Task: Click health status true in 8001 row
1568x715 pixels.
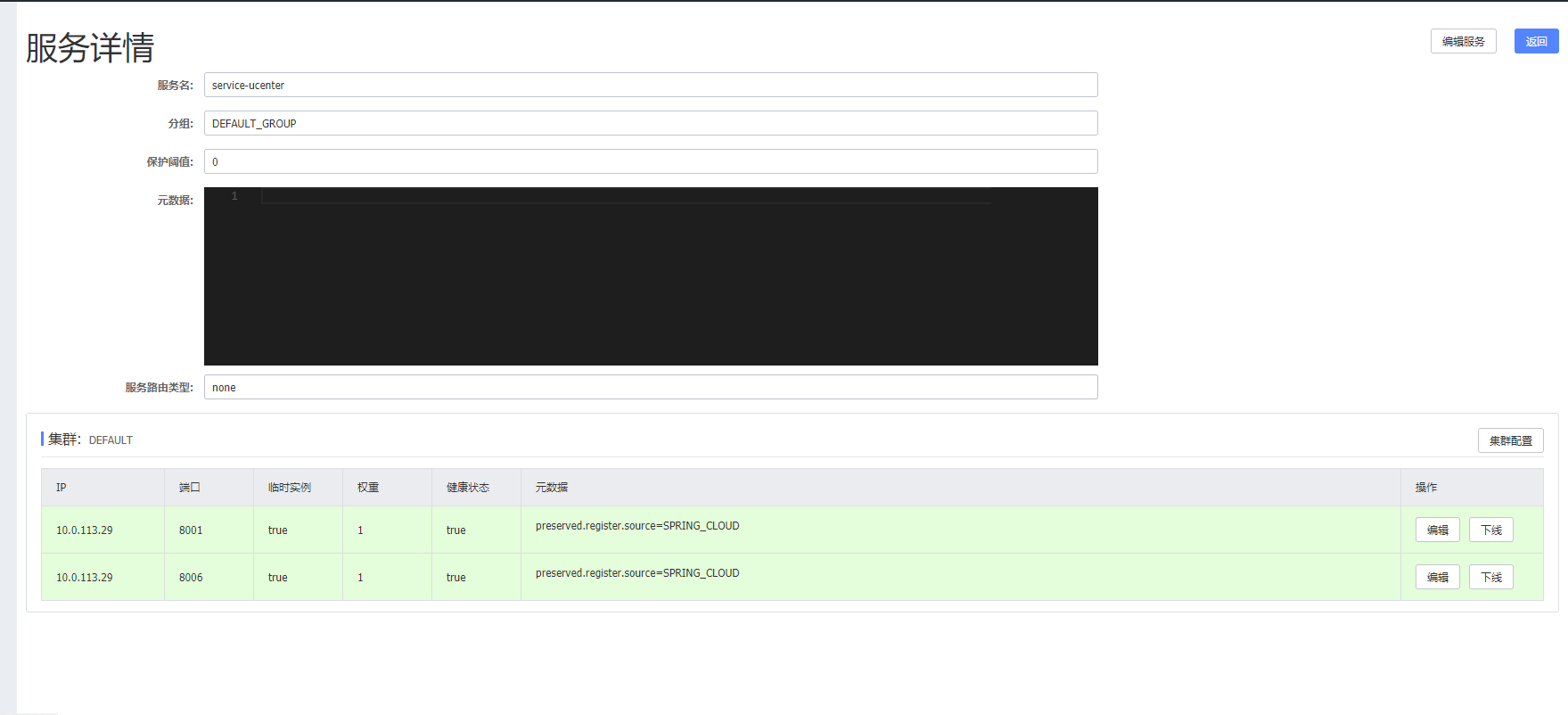Action: click(456, 530)
